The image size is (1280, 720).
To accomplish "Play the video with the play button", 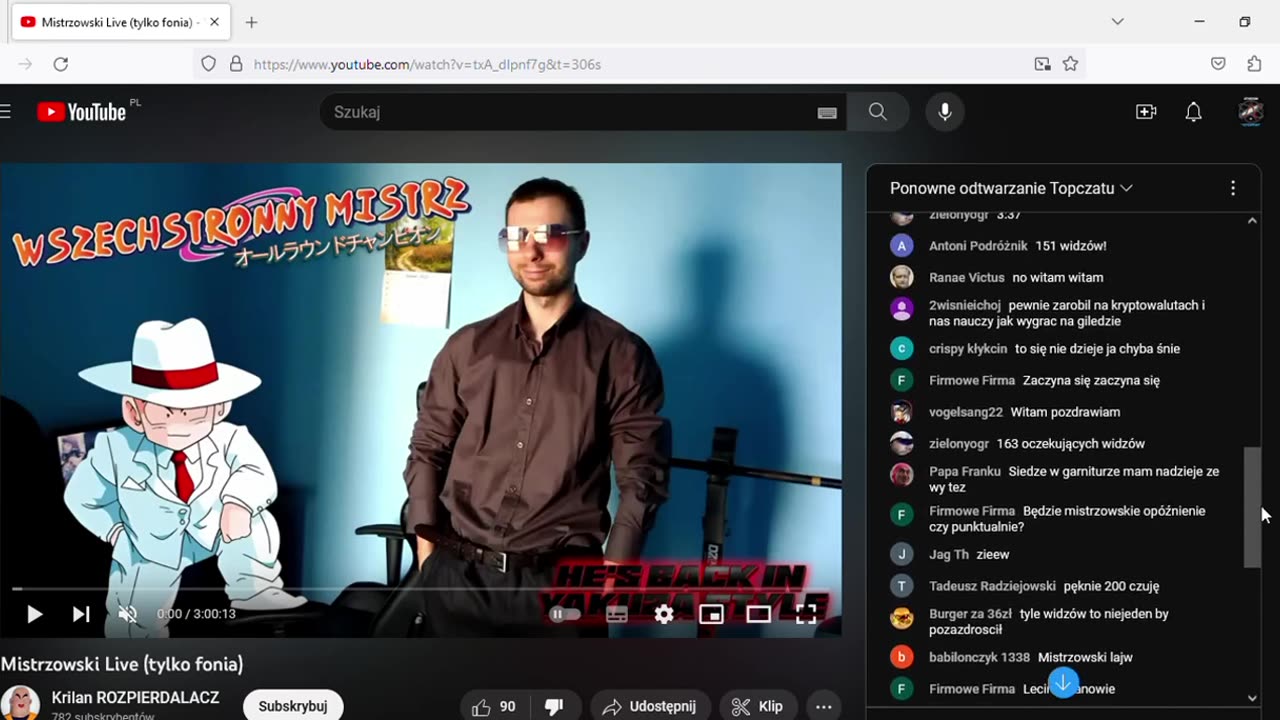I will click(x=34, y=614).
